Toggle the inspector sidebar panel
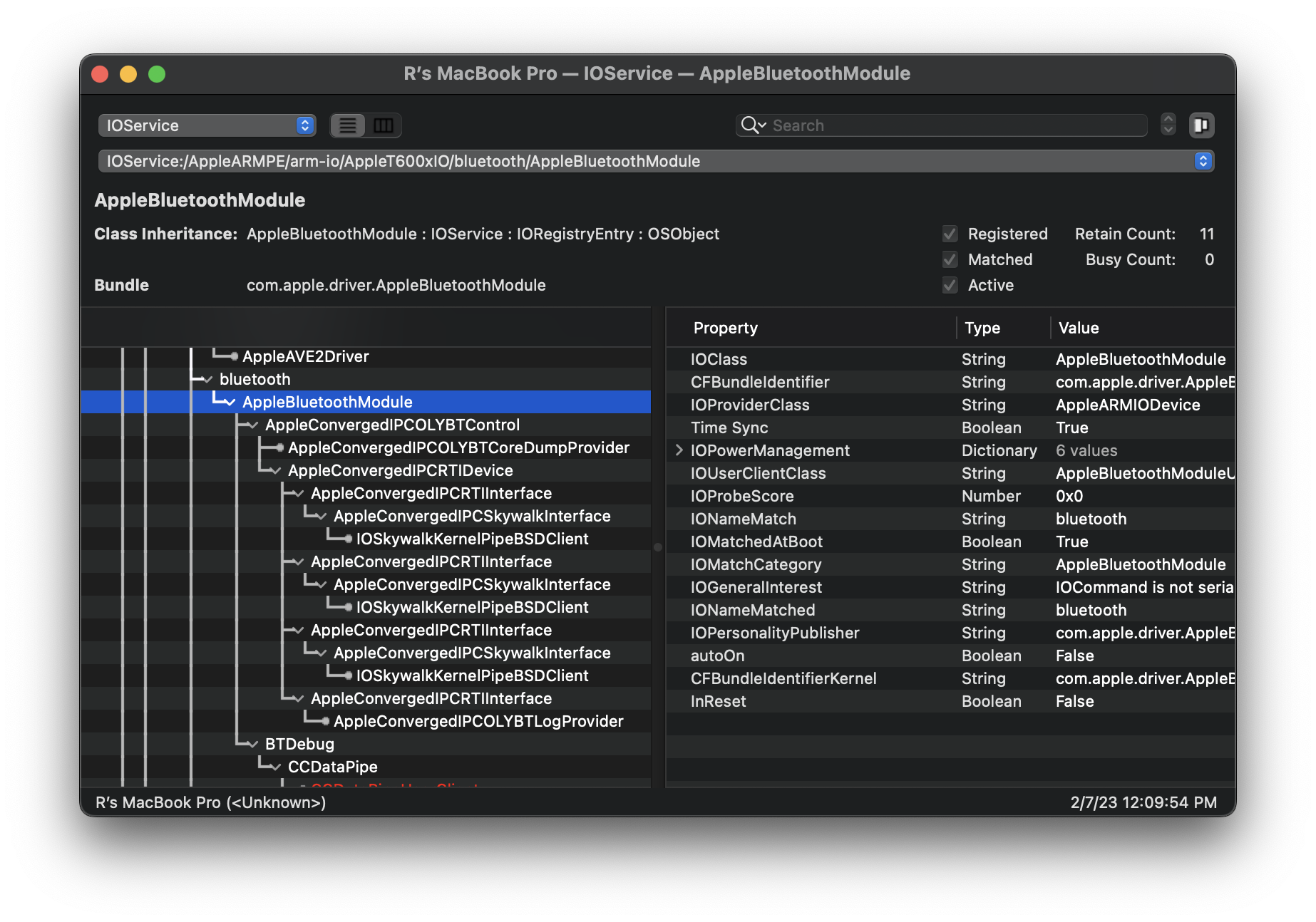 pos(1201,125)
